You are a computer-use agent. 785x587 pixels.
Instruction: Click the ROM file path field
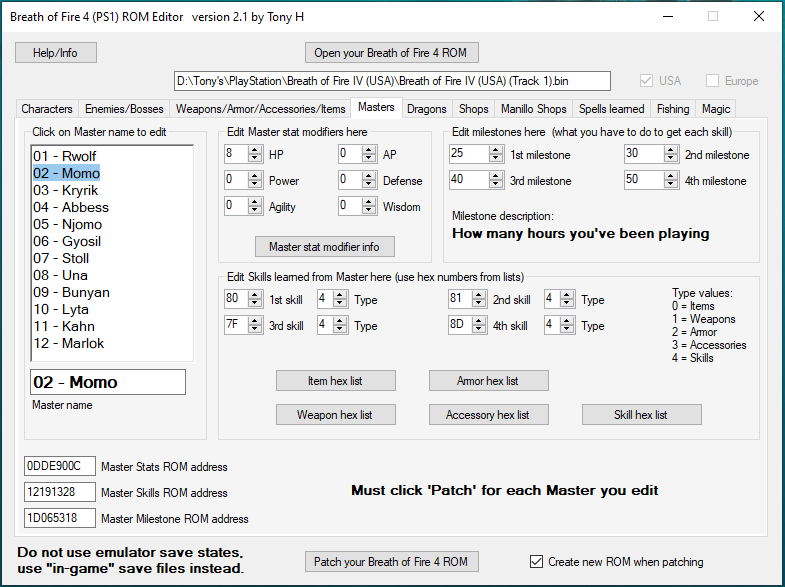[x=392, y=81]
